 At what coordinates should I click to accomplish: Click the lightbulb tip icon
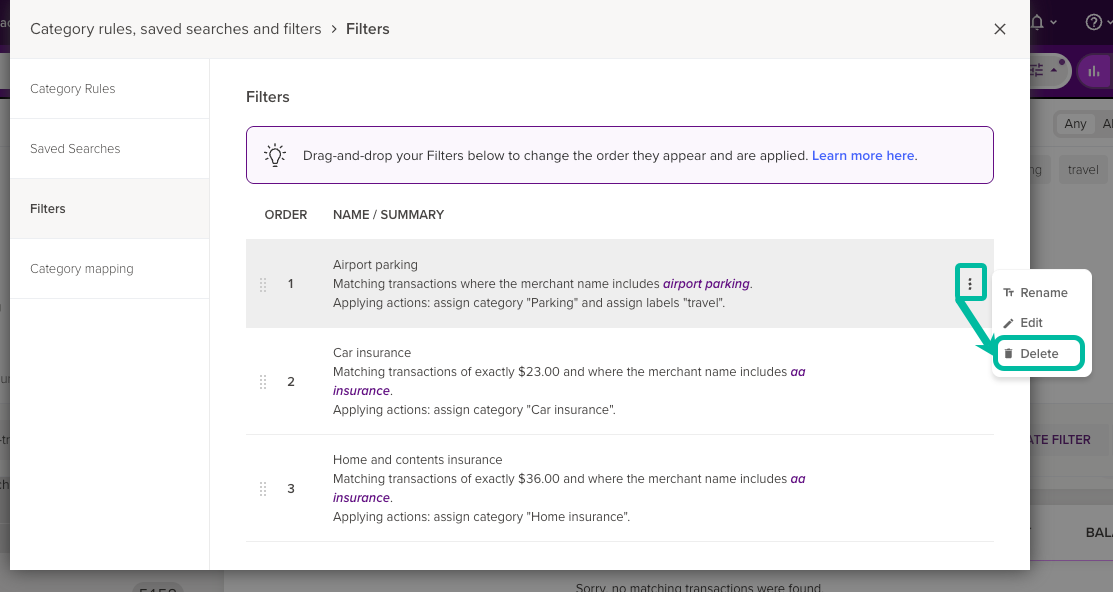coord(274,155)
